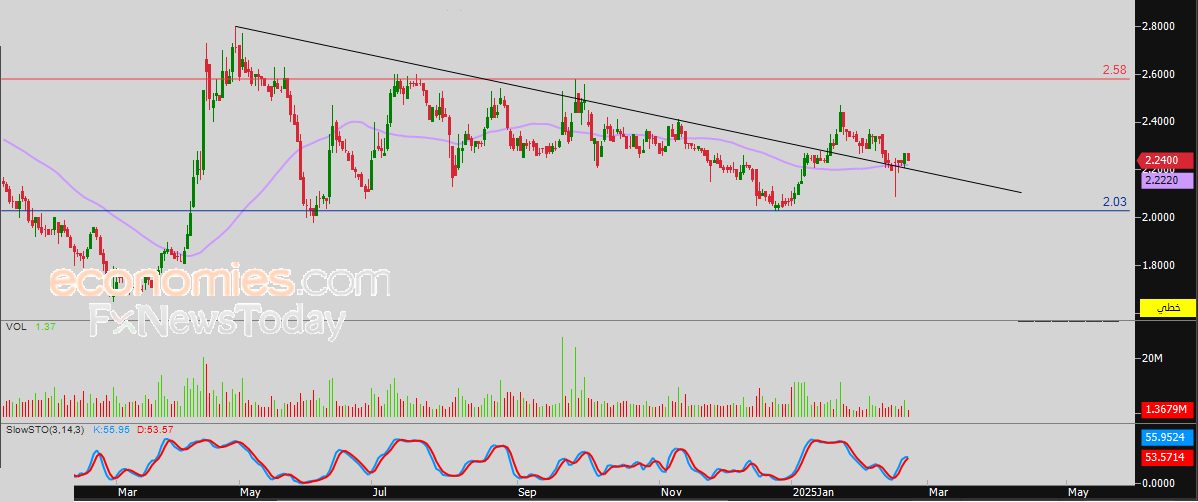The height and width of the screenshot is (502, 1198).
Task: Select the red 1.3679M volume tag
Action: (1167, 410)
